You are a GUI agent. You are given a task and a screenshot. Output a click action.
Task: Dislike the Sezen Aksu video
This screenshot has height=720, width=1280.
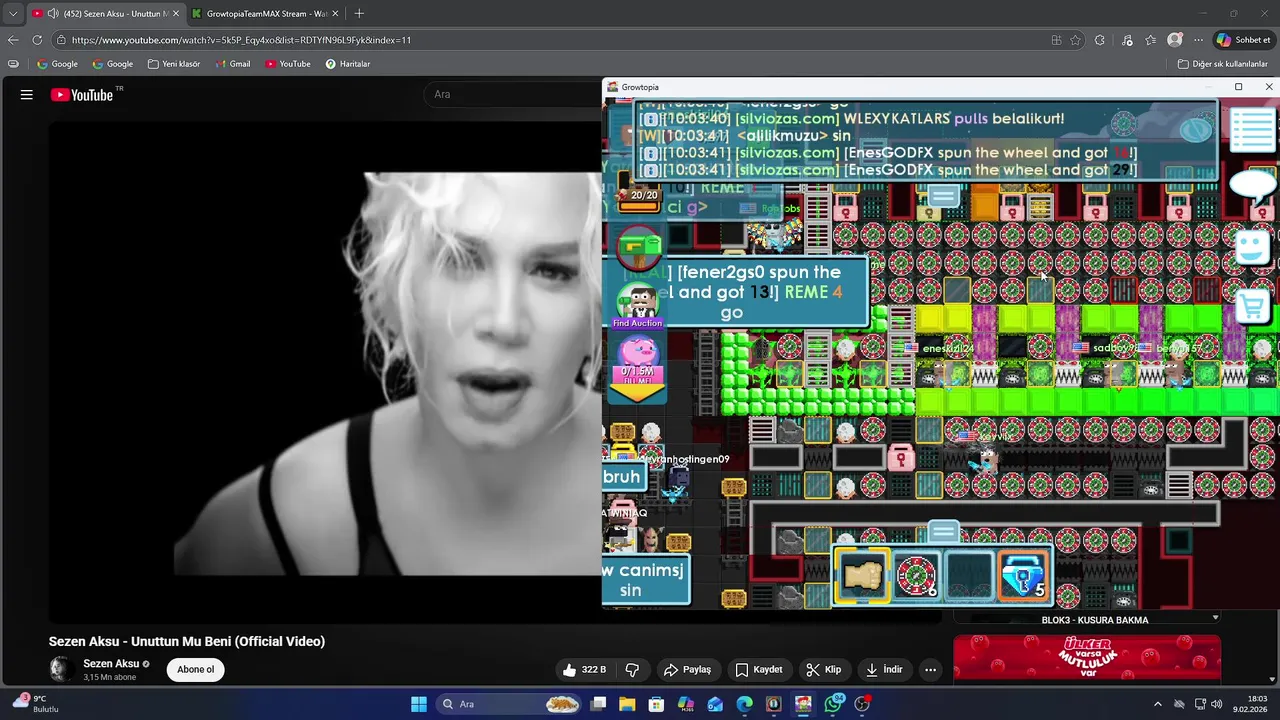[632, 670]
